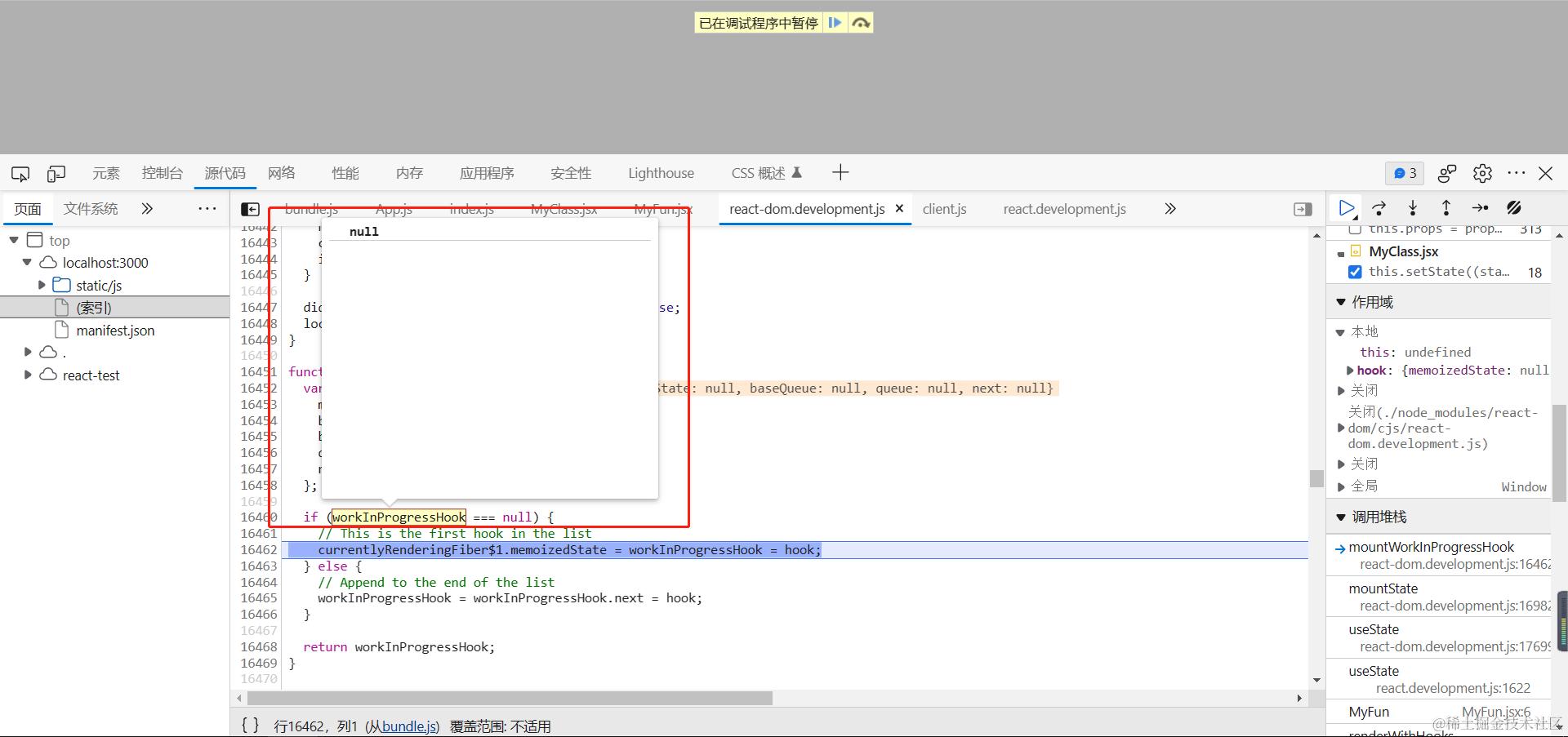Close the DevTools panel
Screen dimensions: 1568x737
click(x=1546, y=173)
